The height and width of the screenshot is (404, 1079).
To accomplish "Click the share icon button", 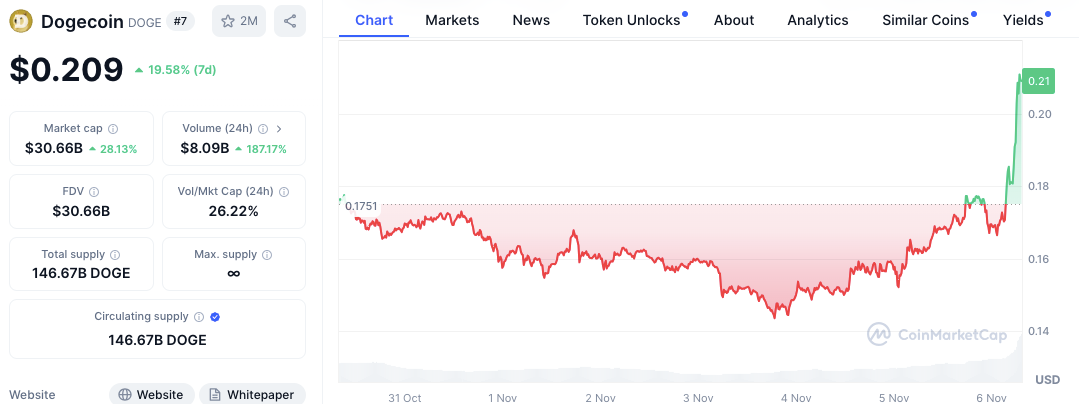I will pos(289,21).
